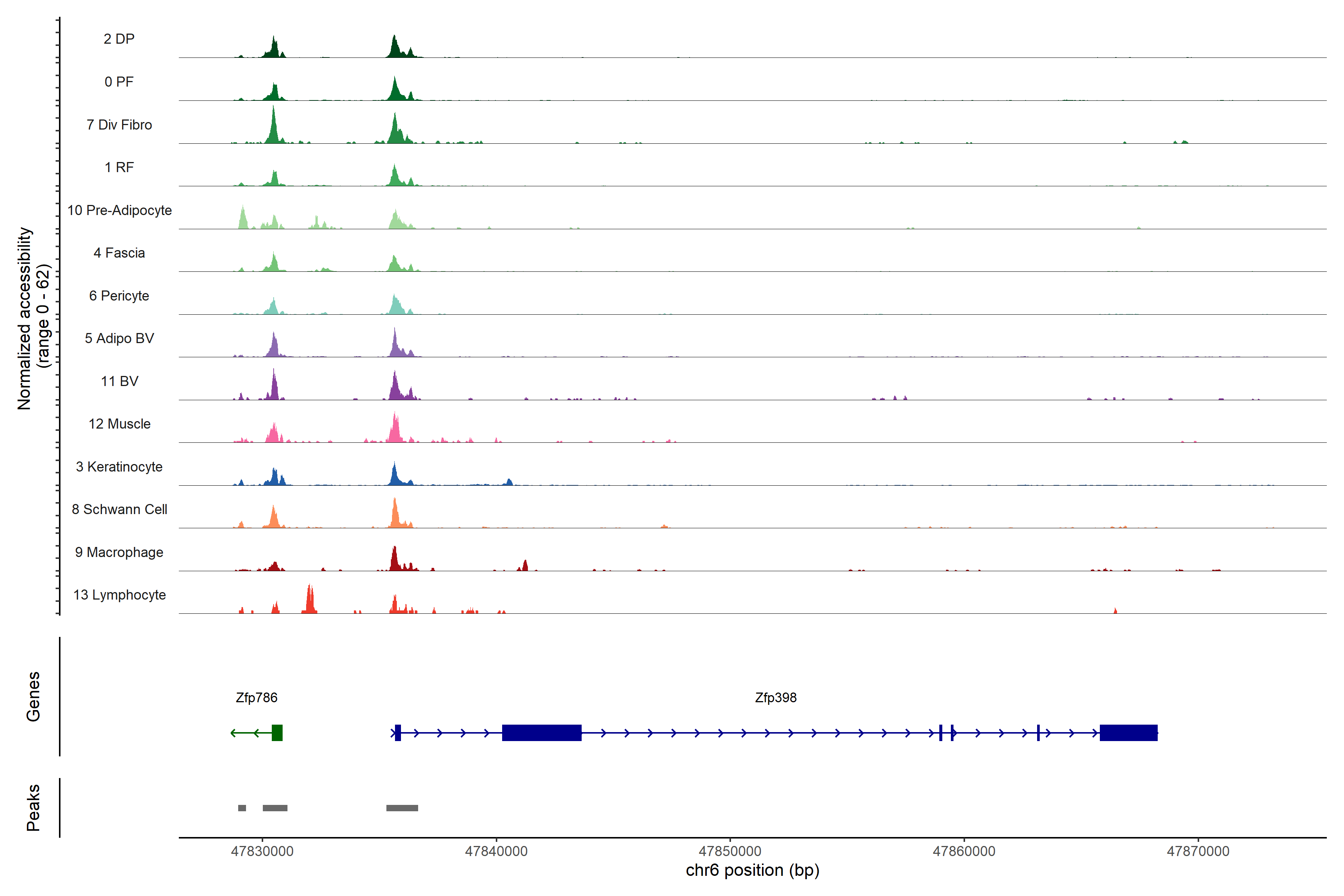Click the rightmost gray peak bar

point(402,808)
